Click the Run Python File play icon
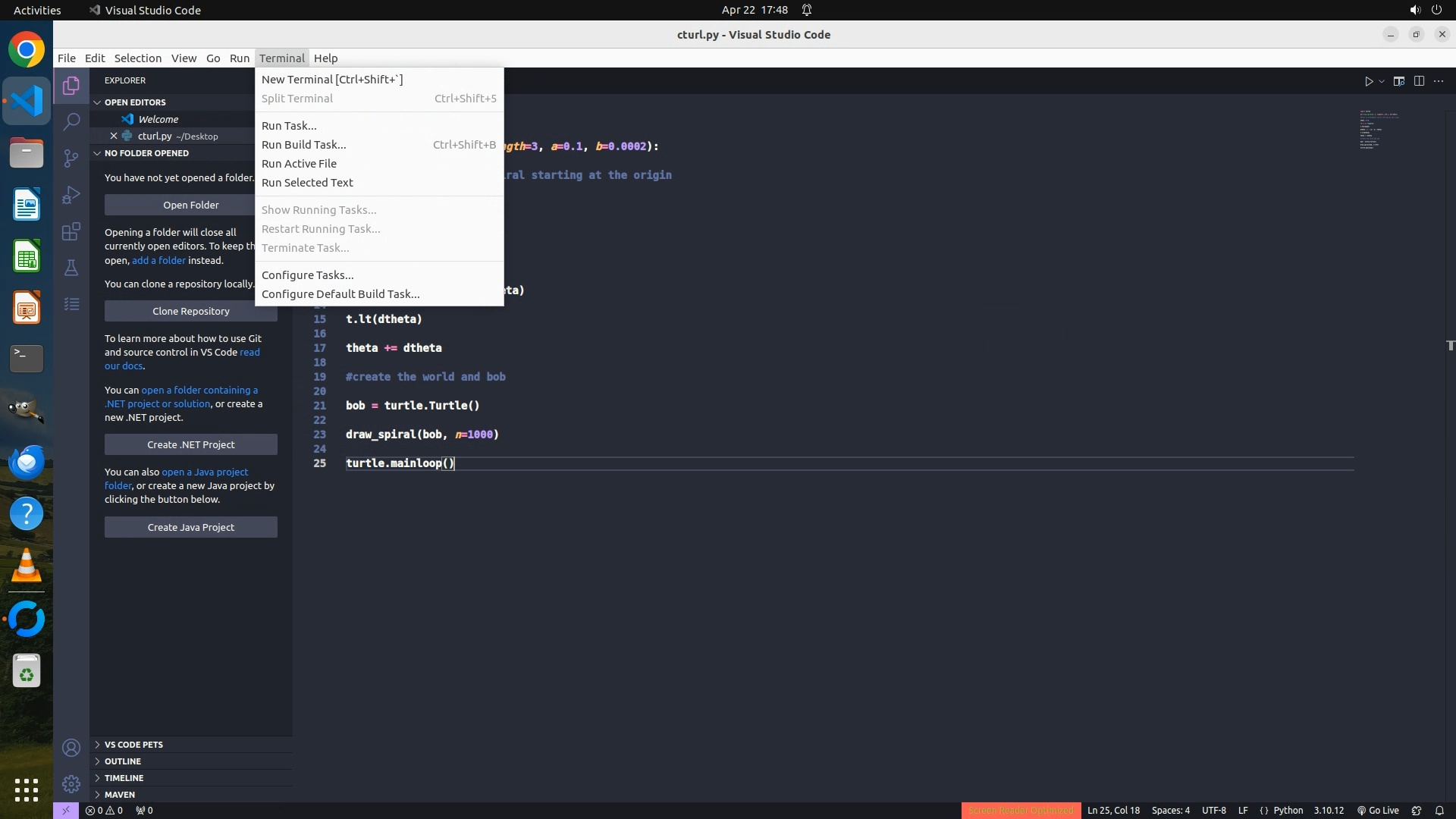This screenshot has height=819, width=1456. pyautogui.click(x=1369, y=81)
